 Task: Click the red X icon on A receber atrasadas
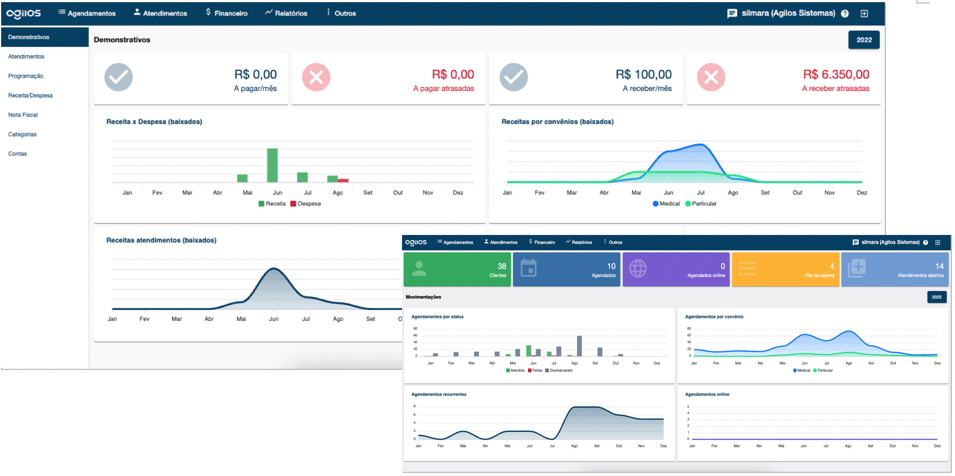tap(711, 77)
